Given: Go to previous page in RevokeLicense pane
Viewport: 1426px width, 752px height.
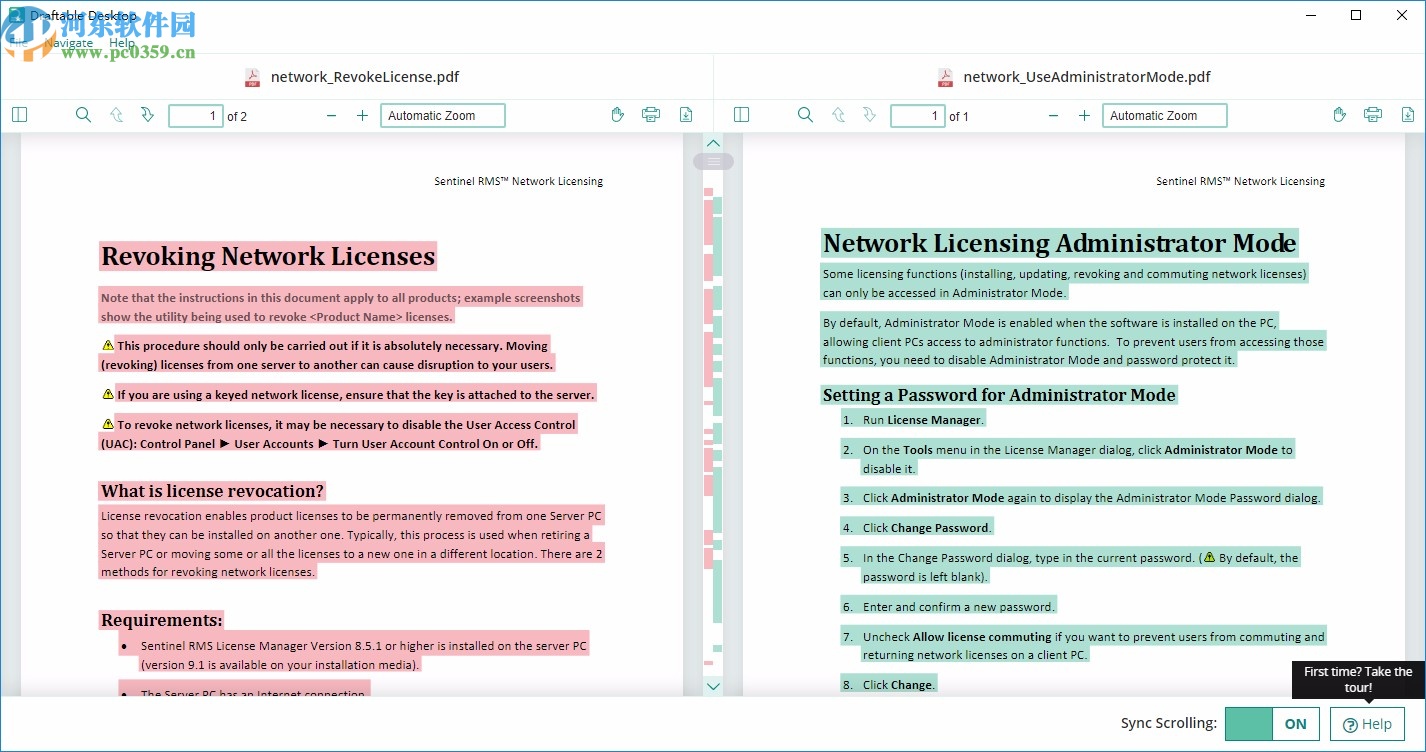Looking at the screenshot, I should pos(116,115).
